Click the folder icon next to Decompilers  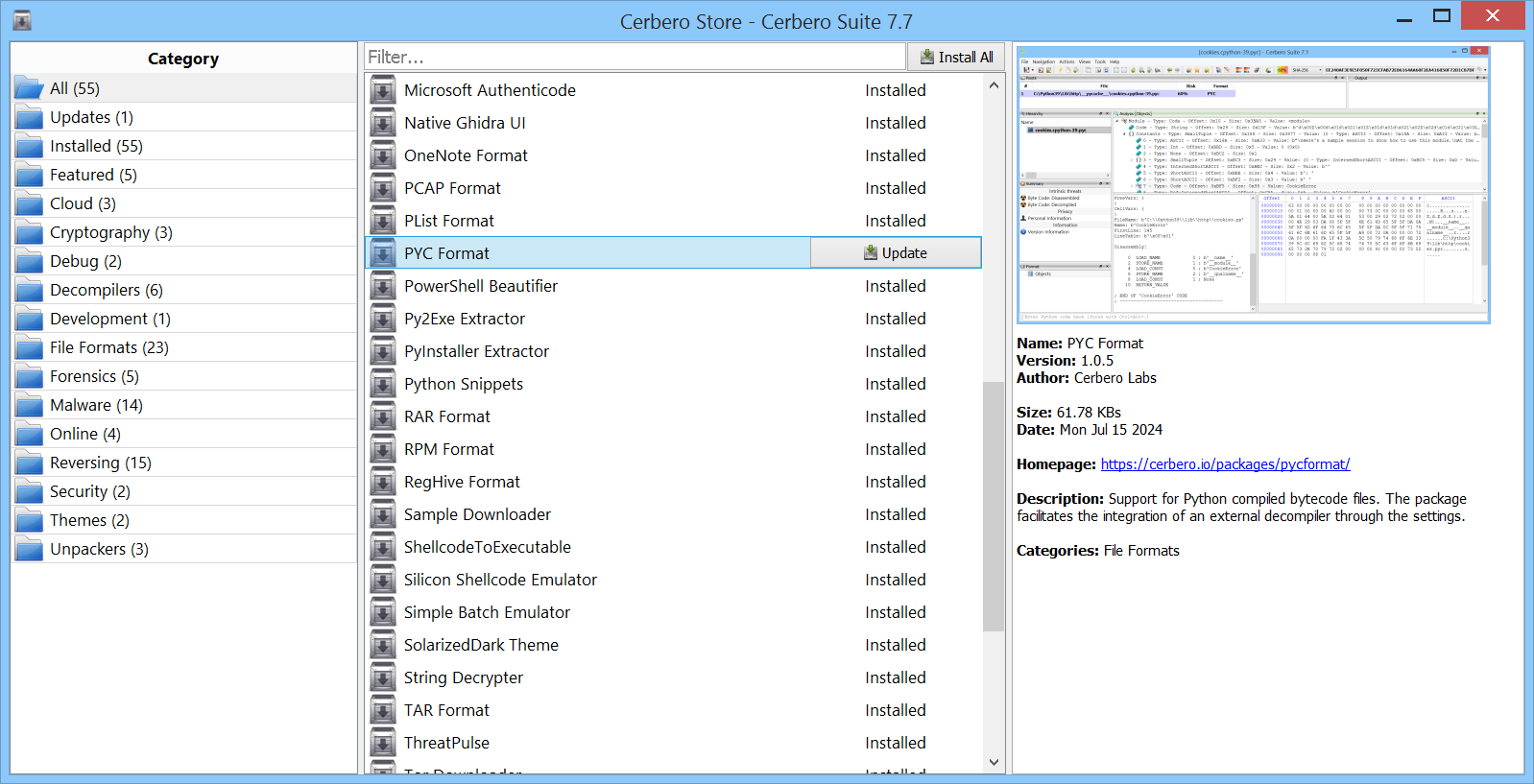click(x=30, y=291)
